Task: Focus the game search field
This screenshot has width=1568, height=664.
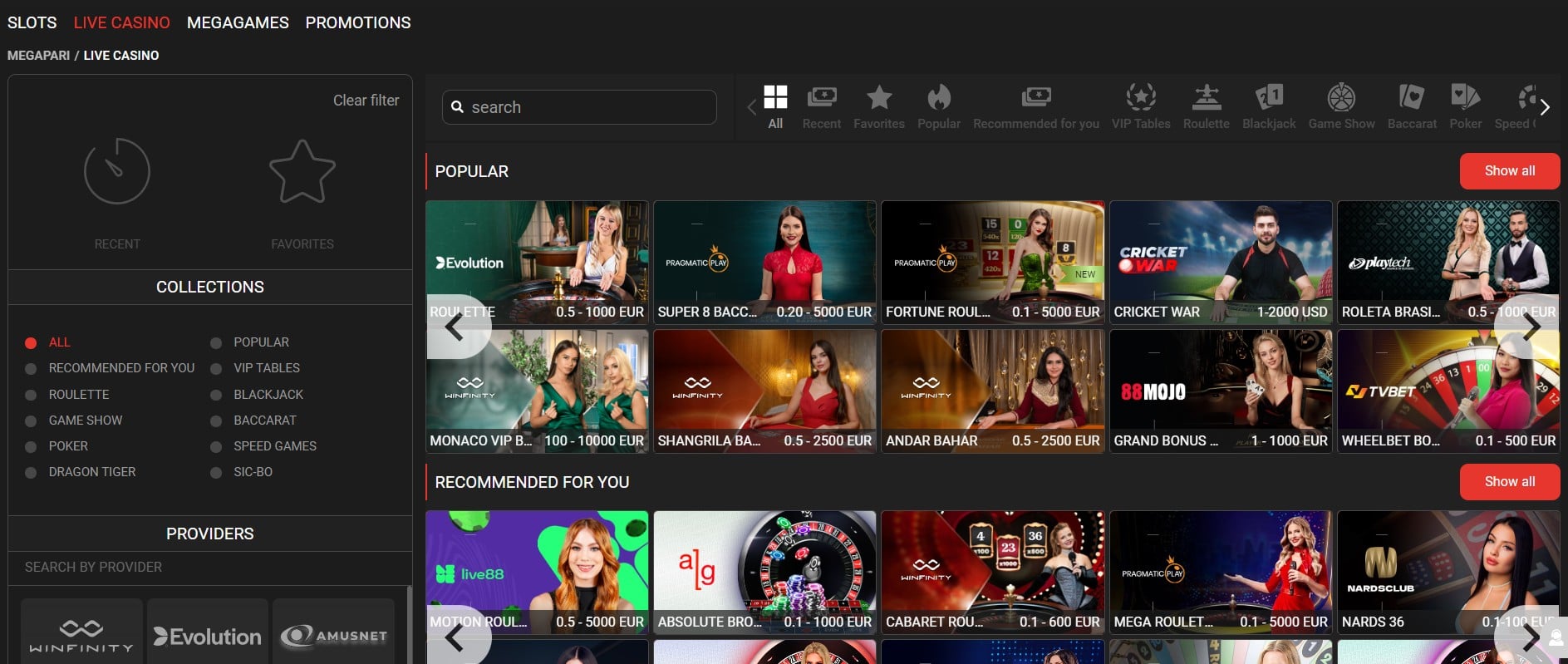Action: [579, 107]
